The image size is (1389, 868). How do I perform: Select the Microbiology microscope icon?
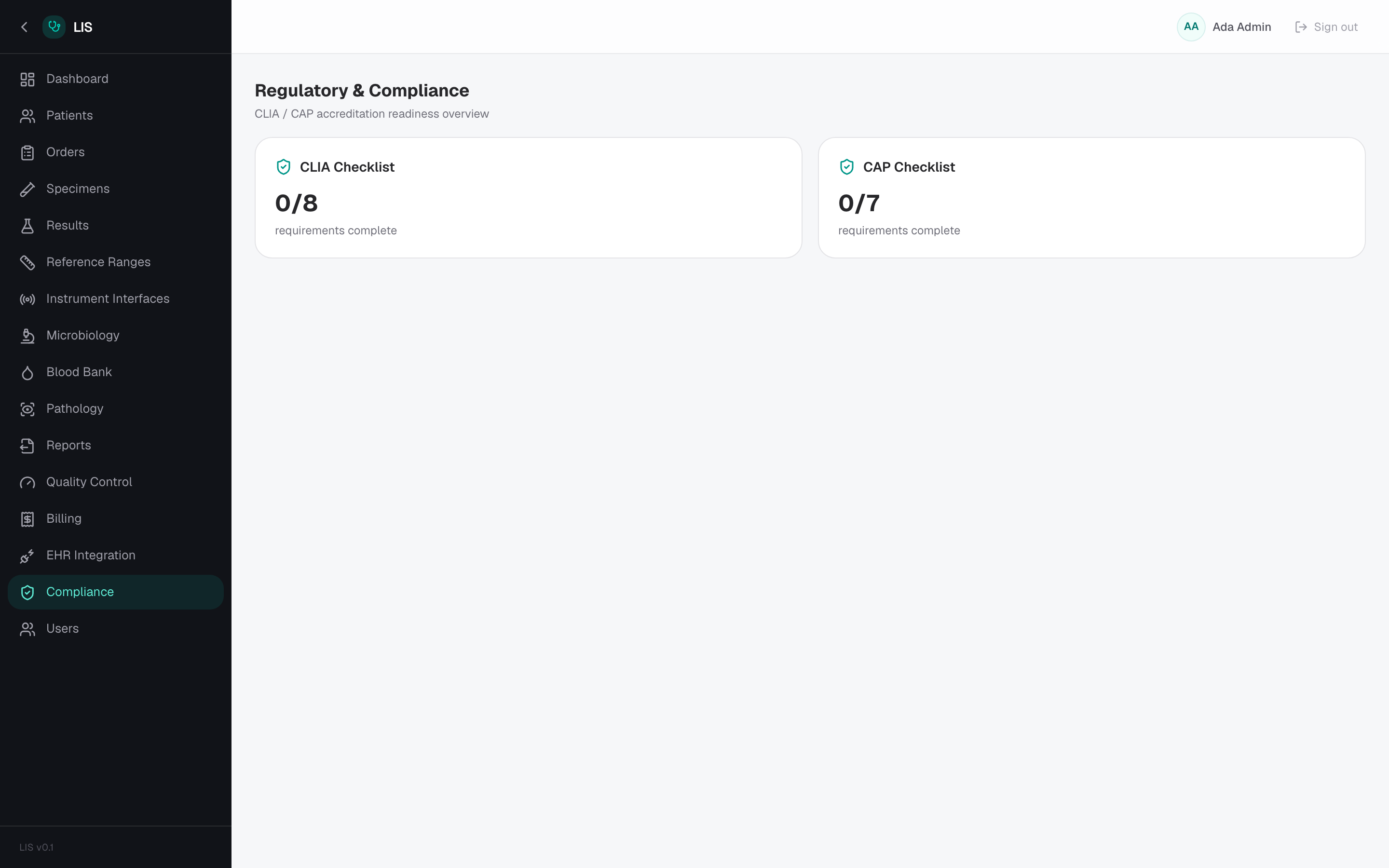tap(27, 336)
